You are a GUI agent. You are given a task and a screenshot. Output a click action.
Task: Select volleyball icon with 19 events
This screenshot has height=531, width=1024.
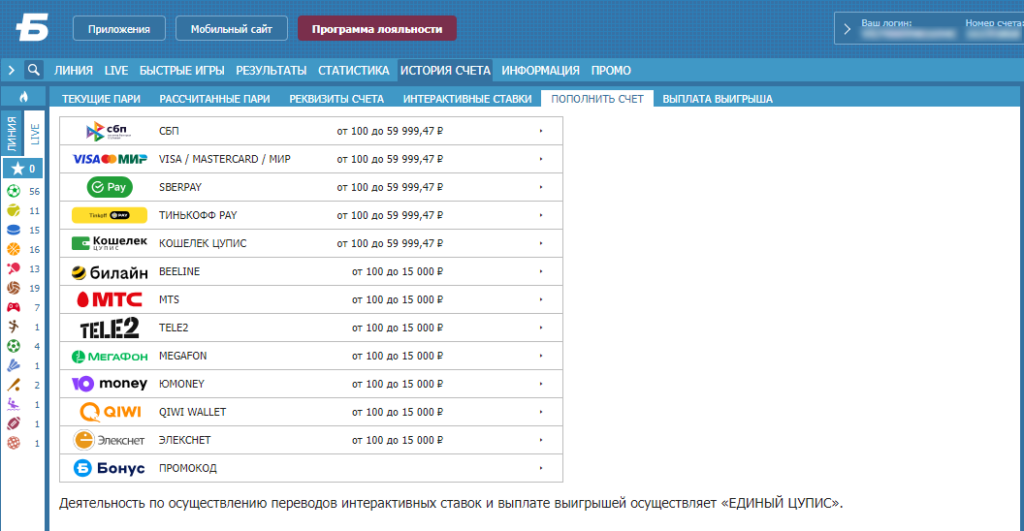[14, 288]
